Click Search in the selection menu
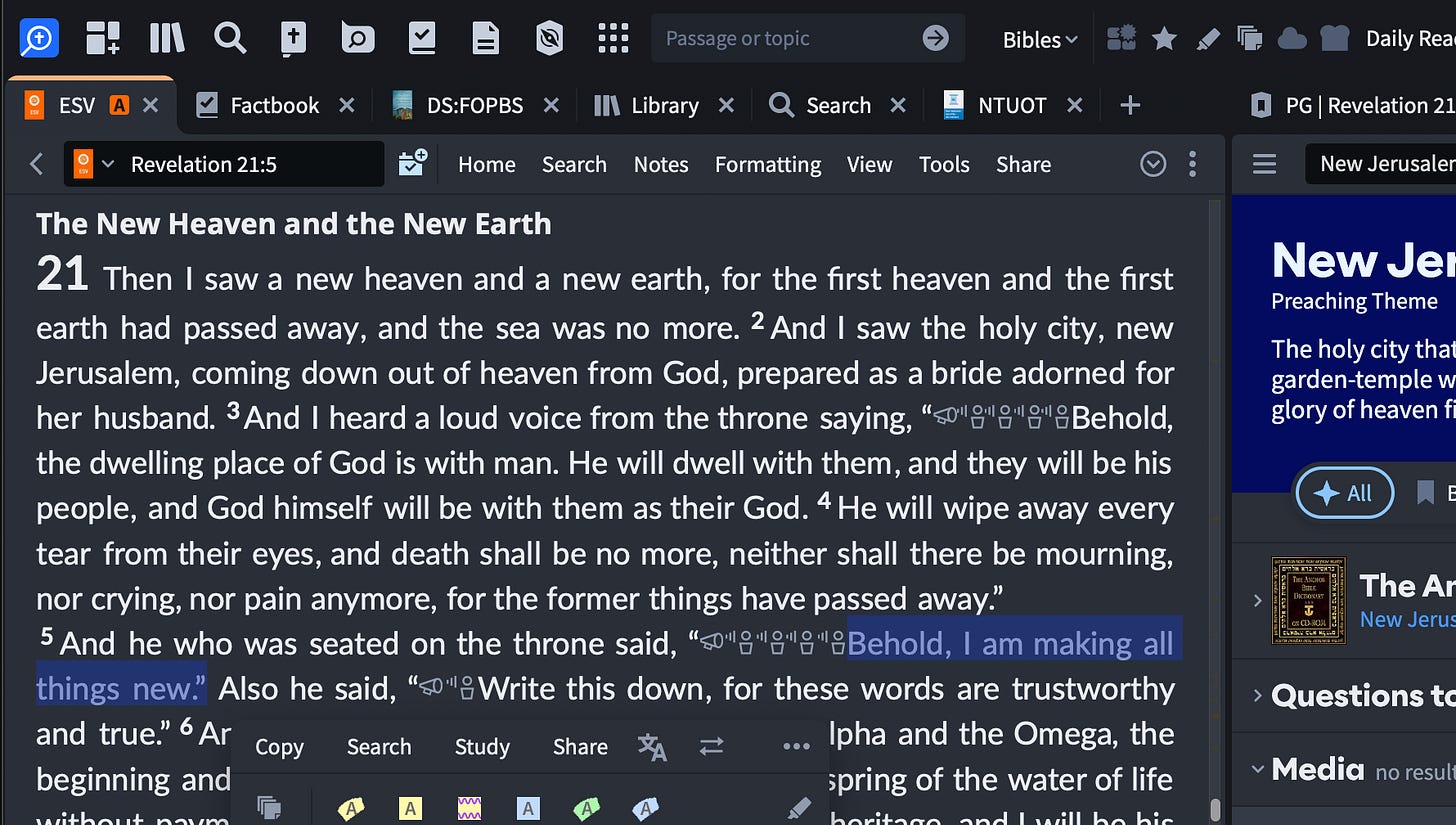 coord(379,747)
